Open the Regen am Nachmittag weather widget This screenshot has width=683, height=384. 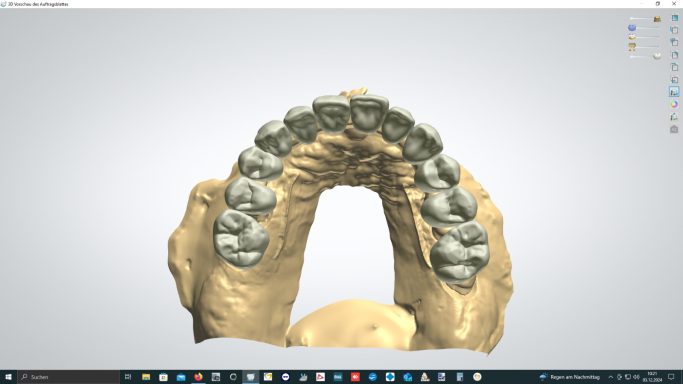(x=570, y=377)
